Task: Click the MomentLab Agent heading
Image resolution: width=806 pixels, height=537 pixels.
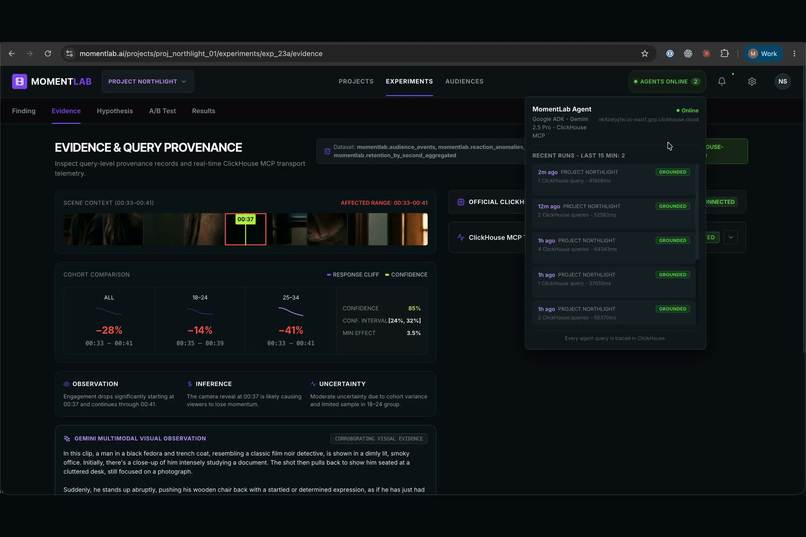Action: [562, 109]
